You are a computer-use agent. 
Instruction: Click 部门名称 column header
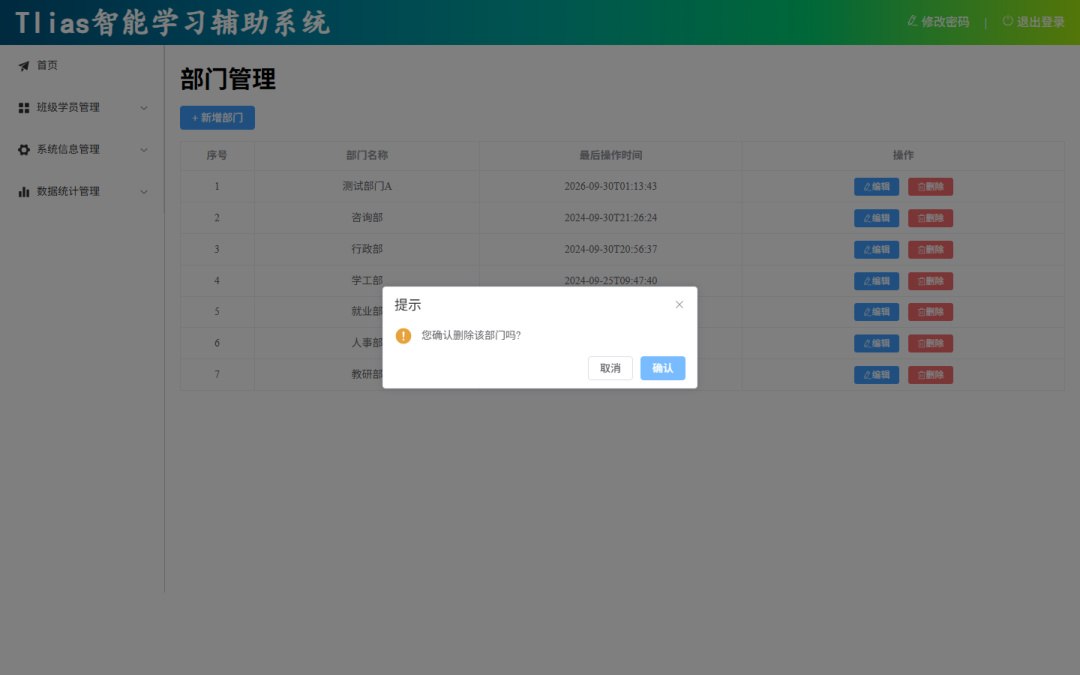[367, 156]
